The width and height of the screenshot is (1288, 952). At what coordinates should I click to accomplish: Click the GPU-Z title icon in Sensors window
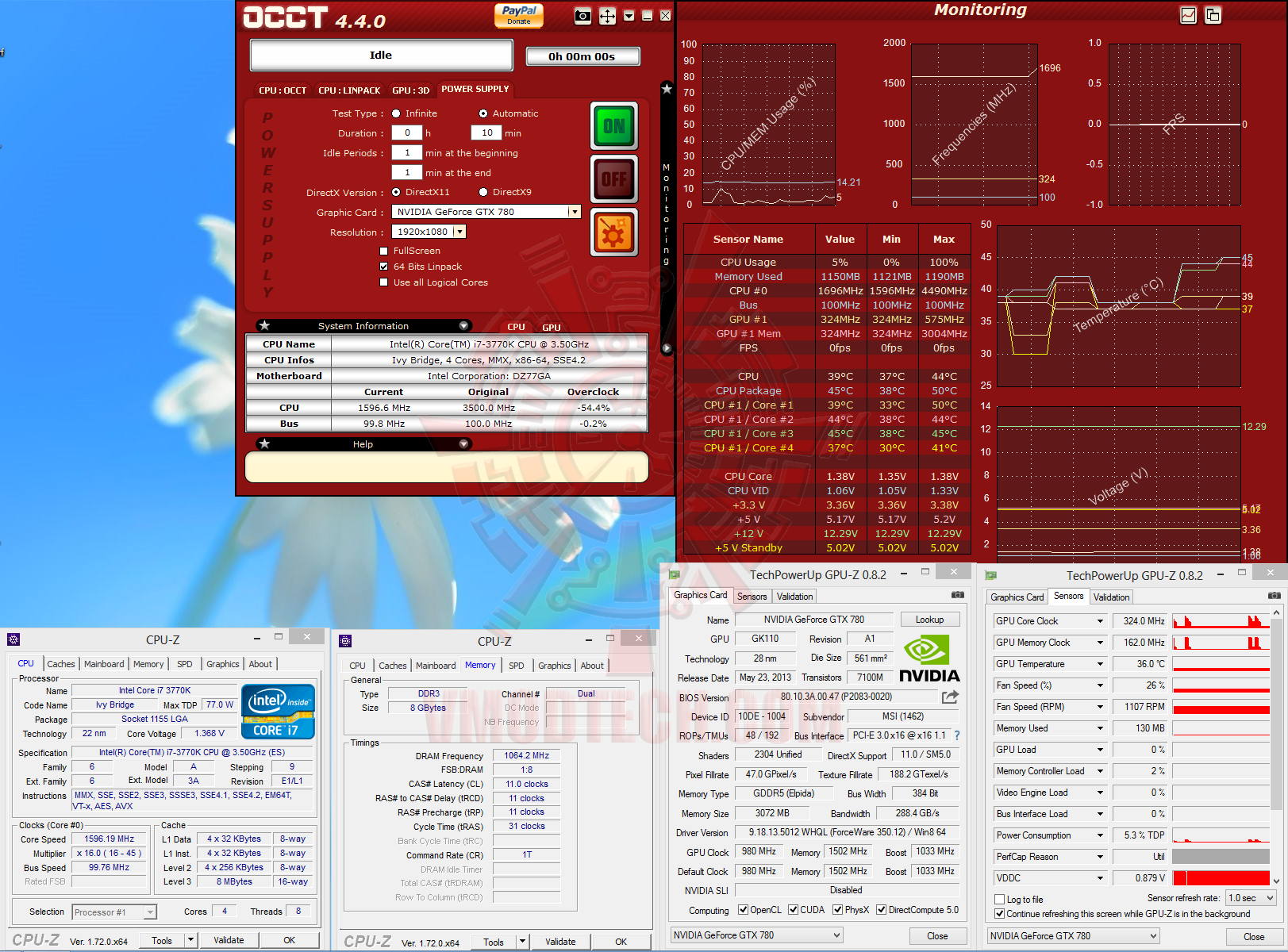(991, 575)
